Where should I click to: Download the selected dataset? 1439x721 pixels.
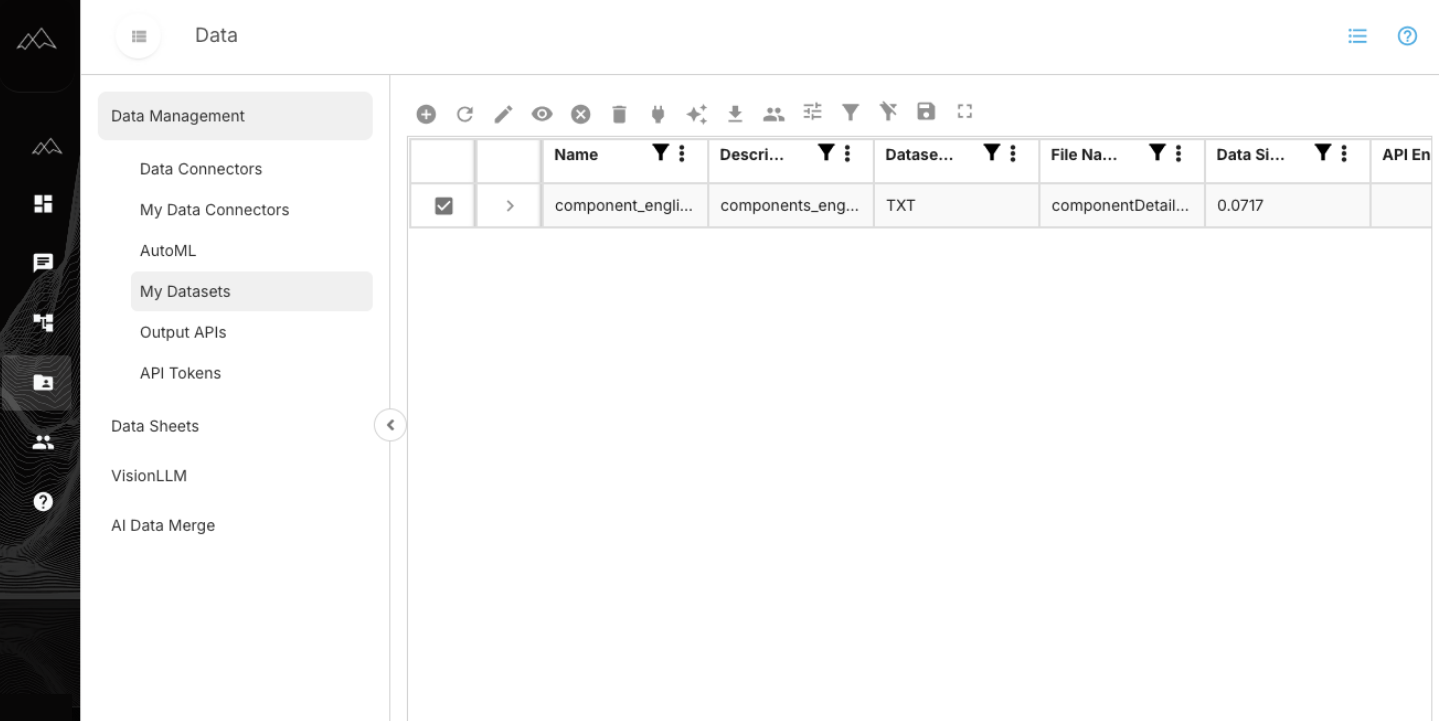[735, 113]
